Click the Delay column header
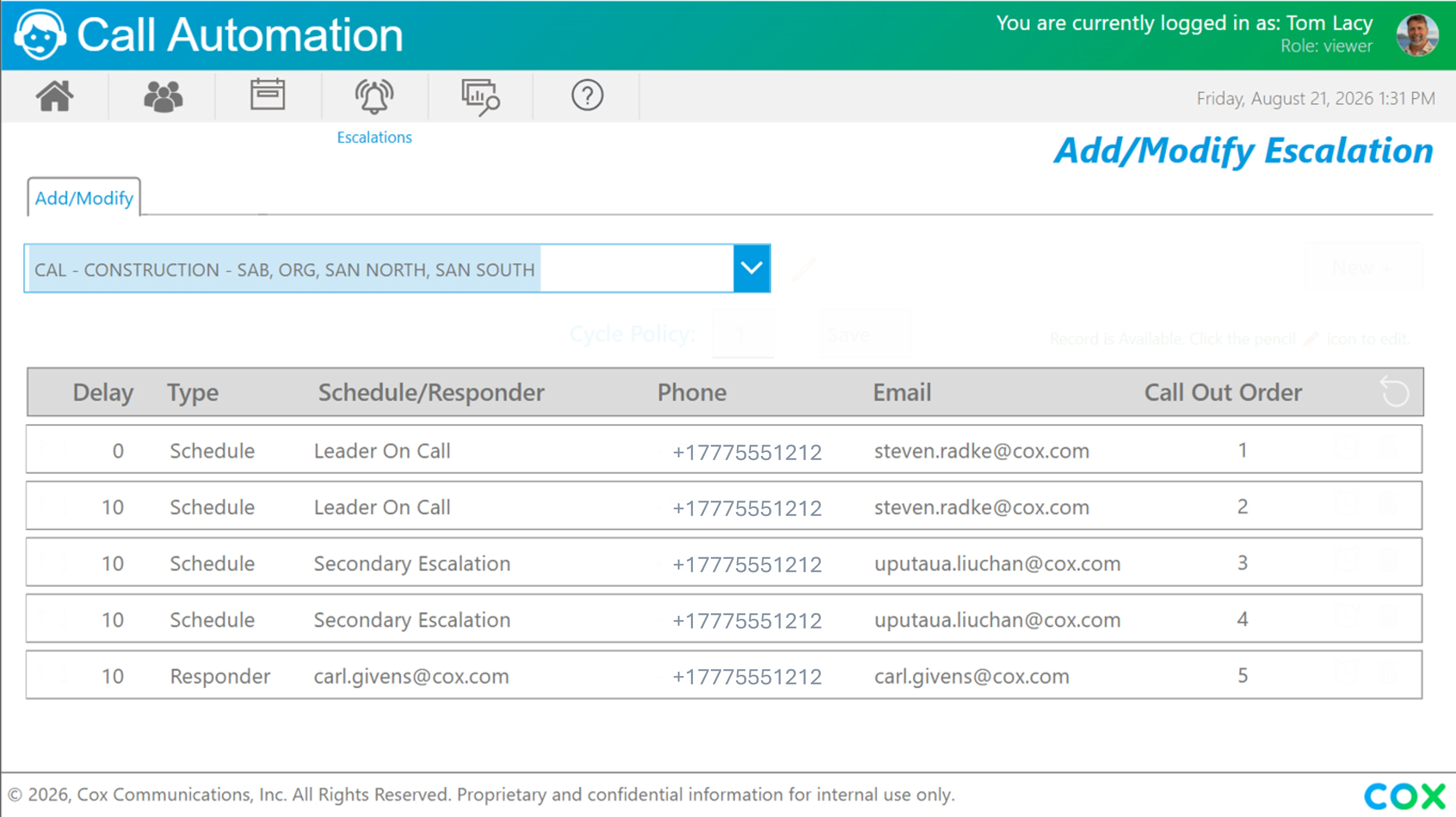1456x817 pixels. click(104, 392)
